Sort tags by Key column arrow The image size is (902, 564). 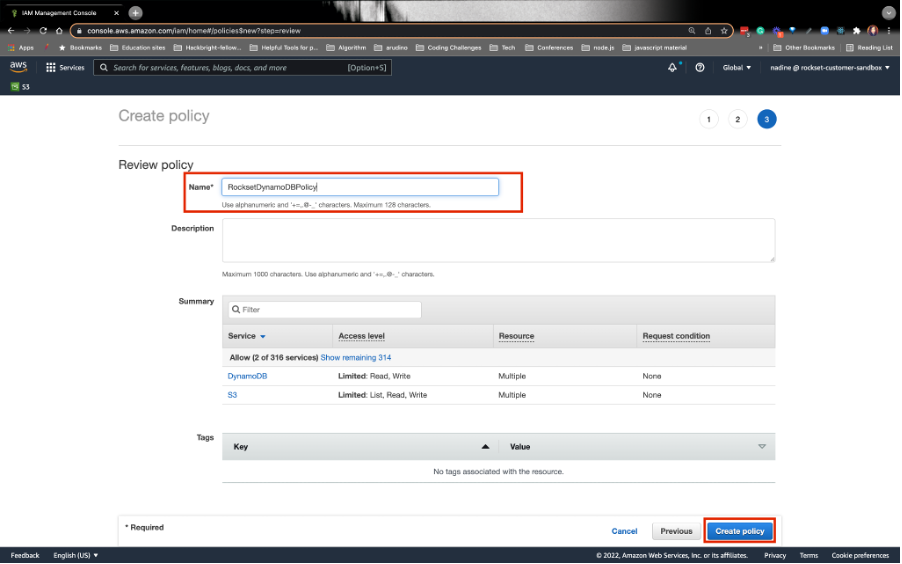click(x=485, y=447)
